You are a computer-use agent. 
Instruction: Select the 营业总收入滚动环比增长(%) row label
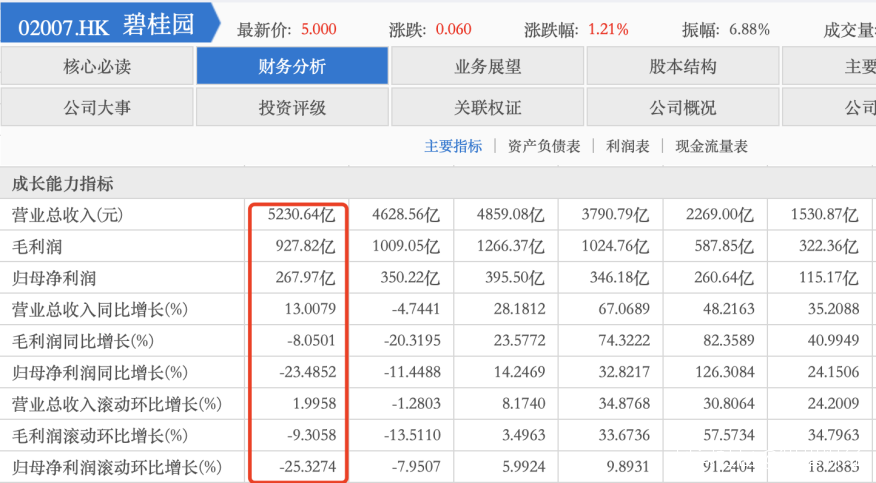point(117,404)
